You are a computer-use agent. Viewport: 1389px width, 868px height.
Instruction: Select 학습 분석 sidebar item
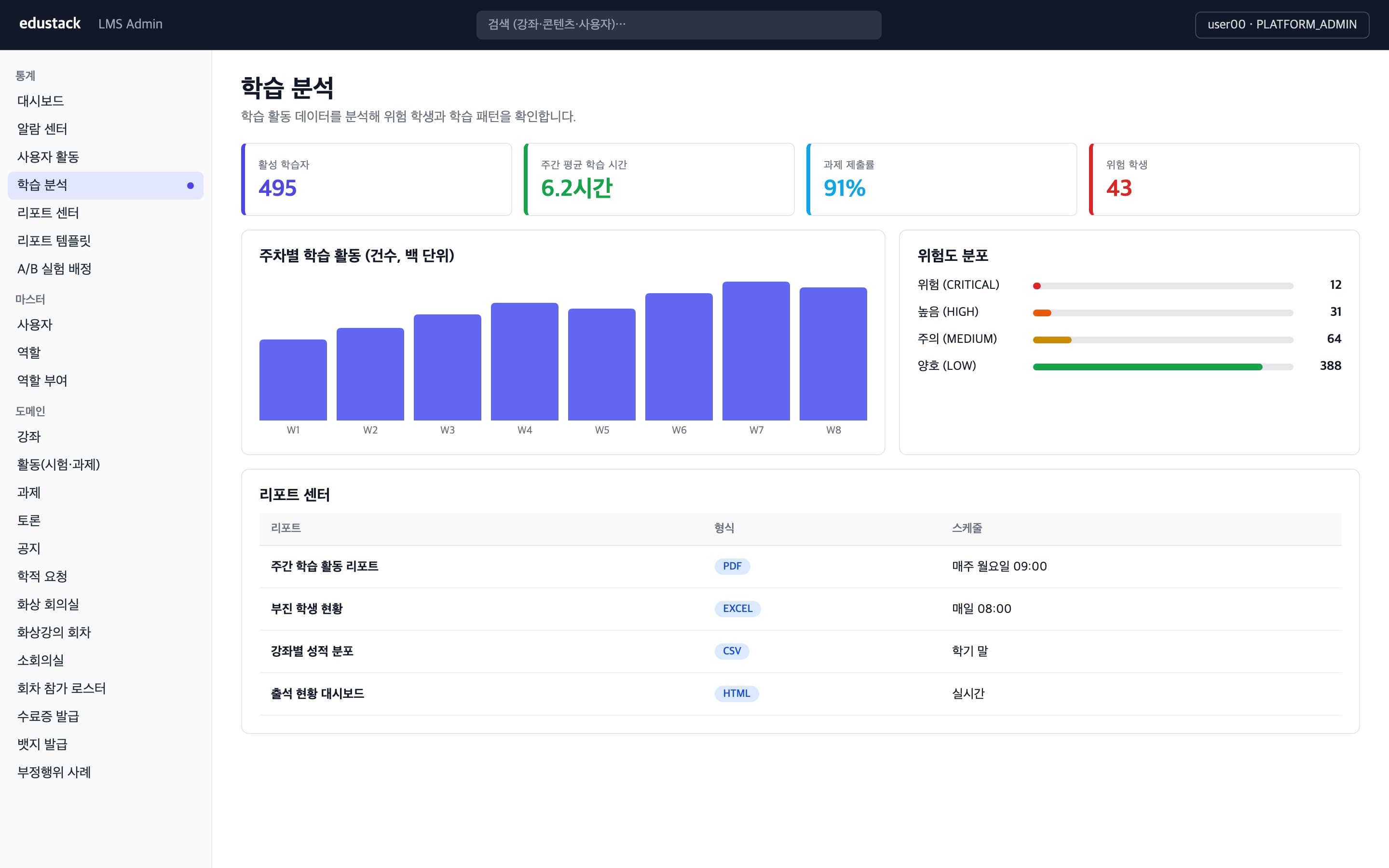106,185
